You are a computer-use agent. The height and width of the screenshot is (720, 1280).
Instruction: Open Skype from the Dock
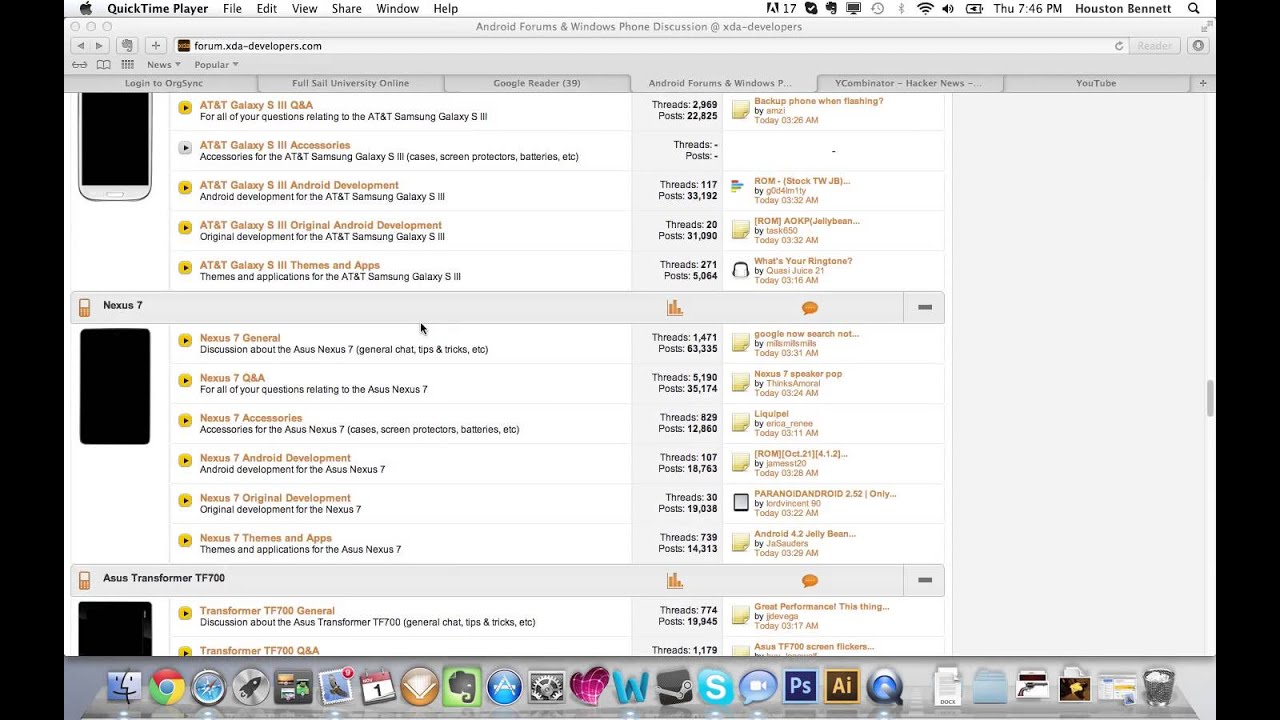715,687
